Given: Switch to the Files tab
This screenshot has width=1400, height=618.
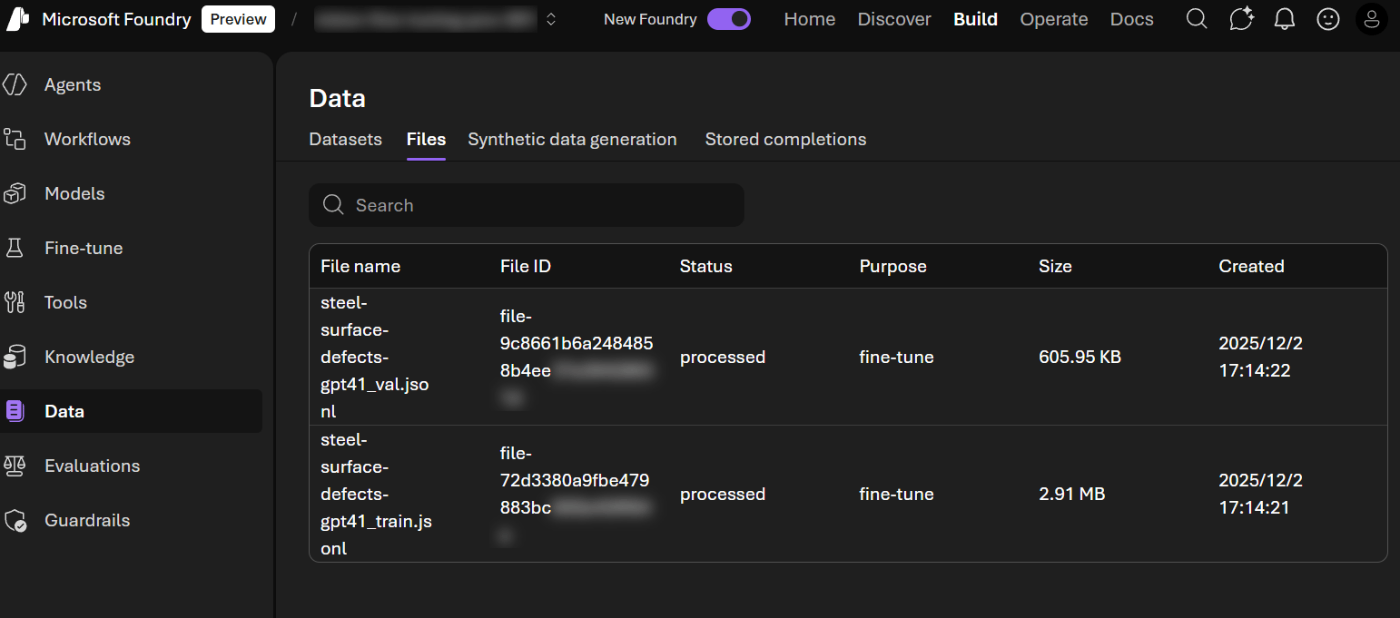Looking at the screenshot, I should (426, 139).
